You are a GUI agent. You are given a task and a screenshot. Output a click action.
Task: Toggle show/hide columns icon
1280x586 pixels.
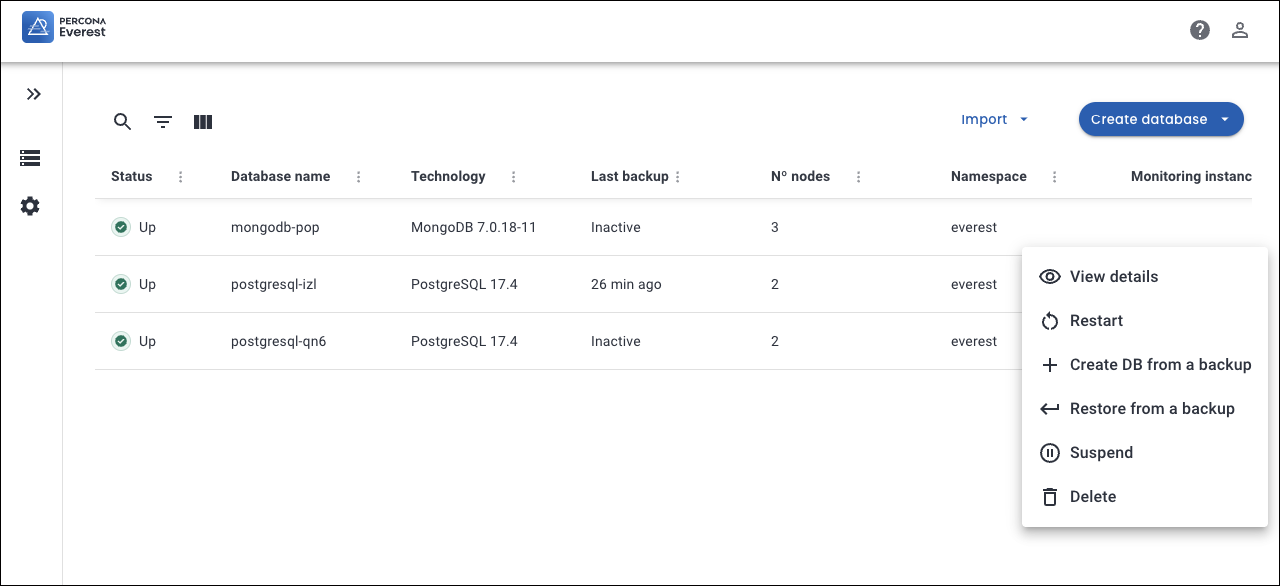click(203, 122)
